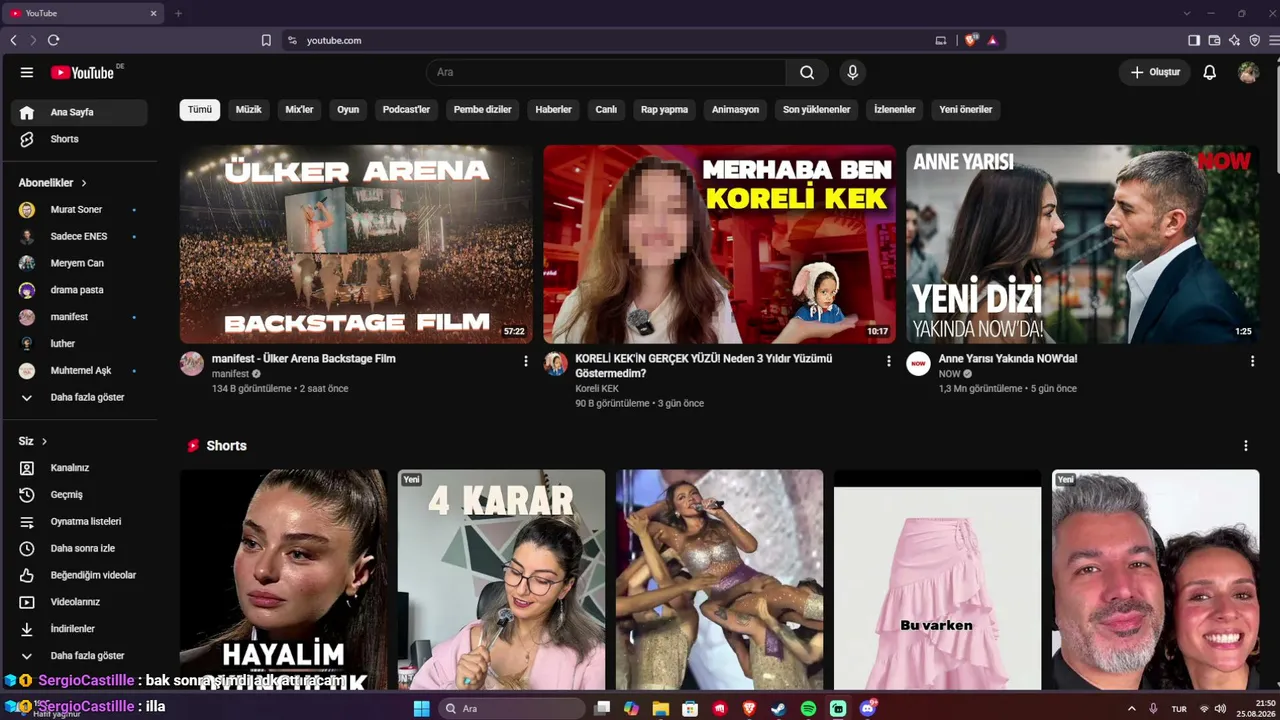Click the search magnifier button
The height and width of the screenshot is (720, 1280).
(807, 72)
